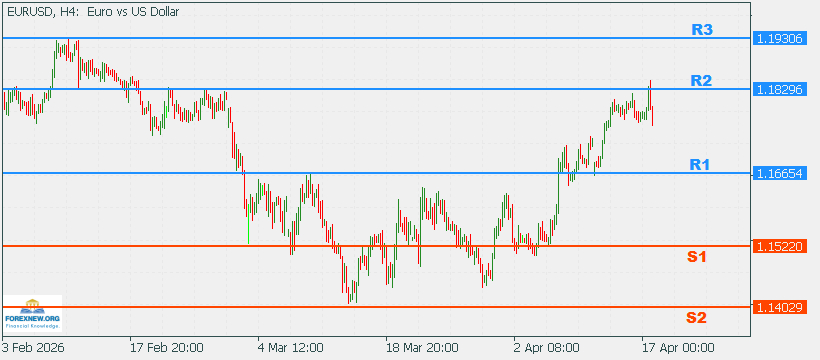This screenshot has height=360, width=820.
Task: Select the 1.18296 price tag
Action: pos(779,89)
